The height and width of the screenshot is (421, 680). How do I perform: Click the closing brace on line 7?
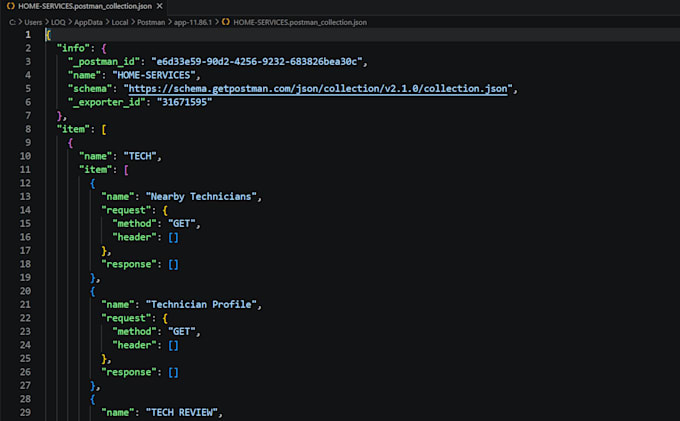59,116
